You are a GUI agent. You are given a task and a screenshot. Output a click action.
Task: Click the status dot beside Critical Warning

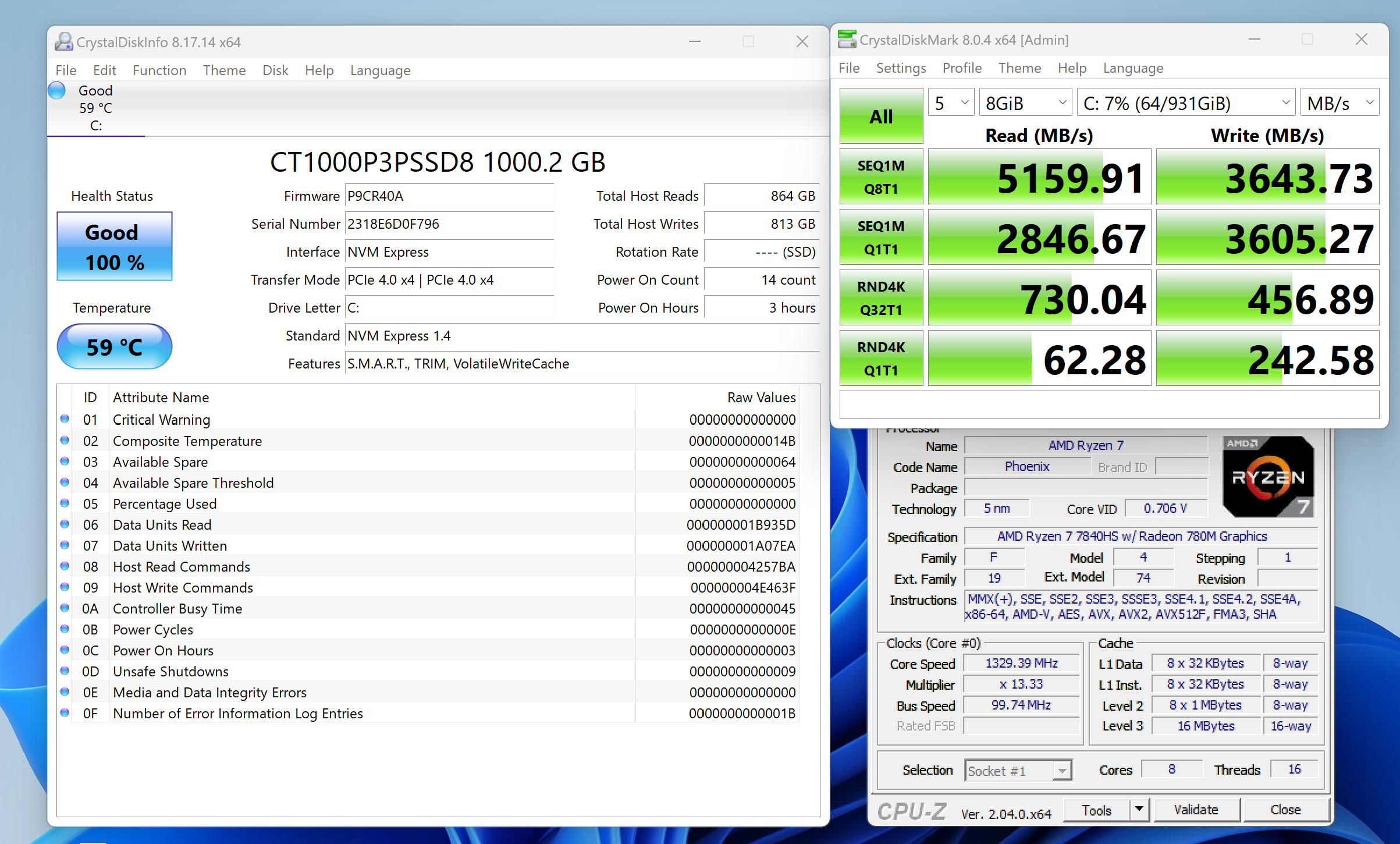click(x=65, y=419)
